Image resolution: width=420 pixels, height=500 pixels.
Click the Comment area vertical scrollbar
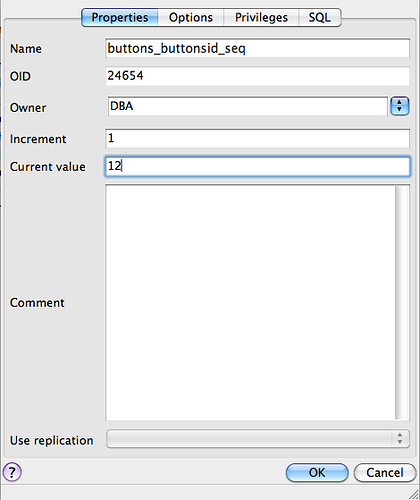tap(402, 303)
